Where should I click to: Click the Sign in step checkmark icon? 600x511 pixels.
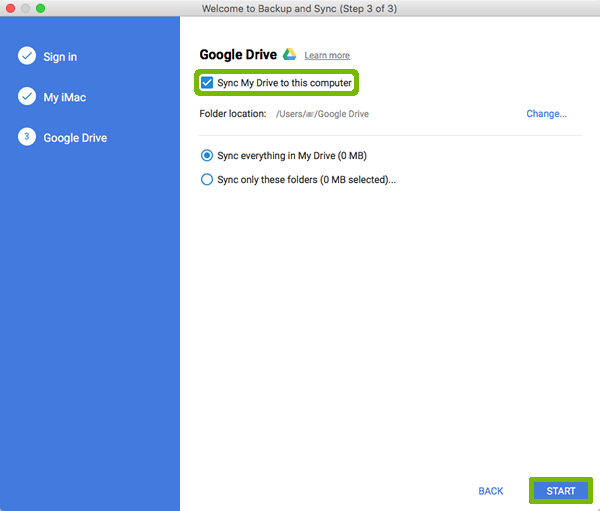pos(27,56)
